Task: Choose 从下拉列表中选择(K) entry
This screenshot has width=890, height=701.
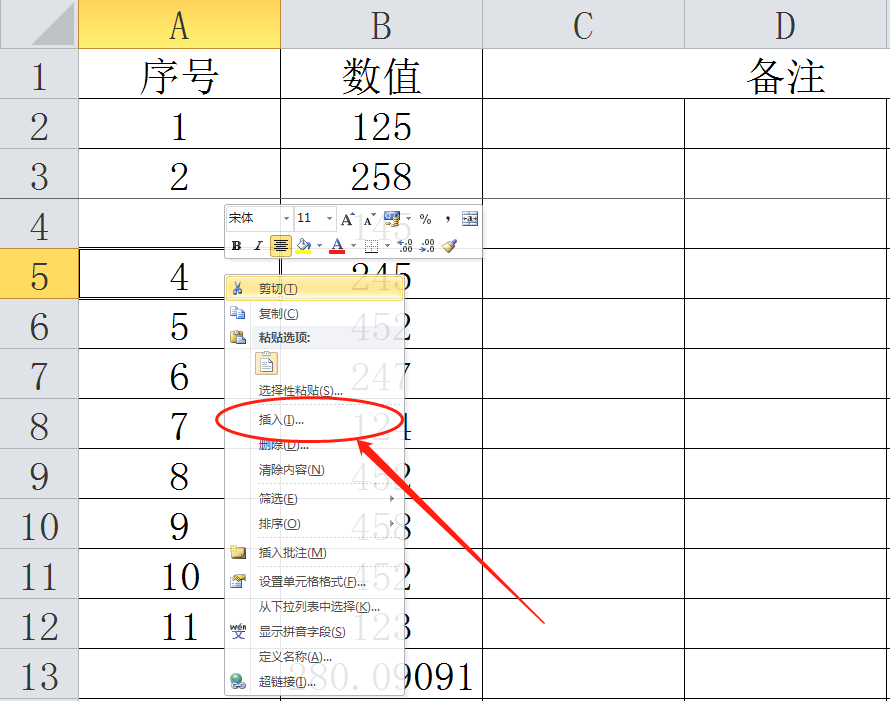Action: pos(315,607)
